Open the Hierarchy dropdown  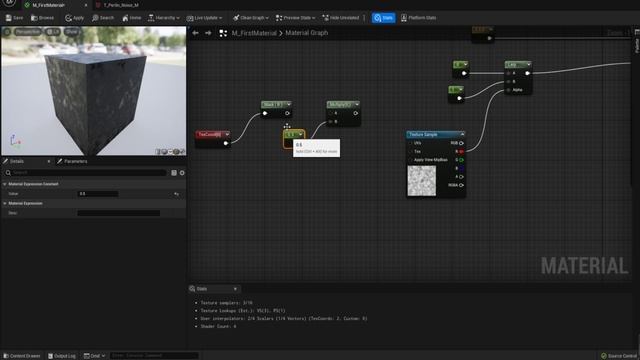[x=163, y=18]
